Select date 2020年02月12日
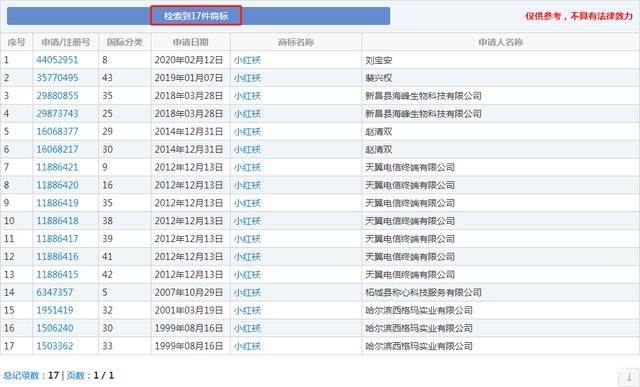Image resolution: width=640 pixels, height=387 pixels. point(189,60)
